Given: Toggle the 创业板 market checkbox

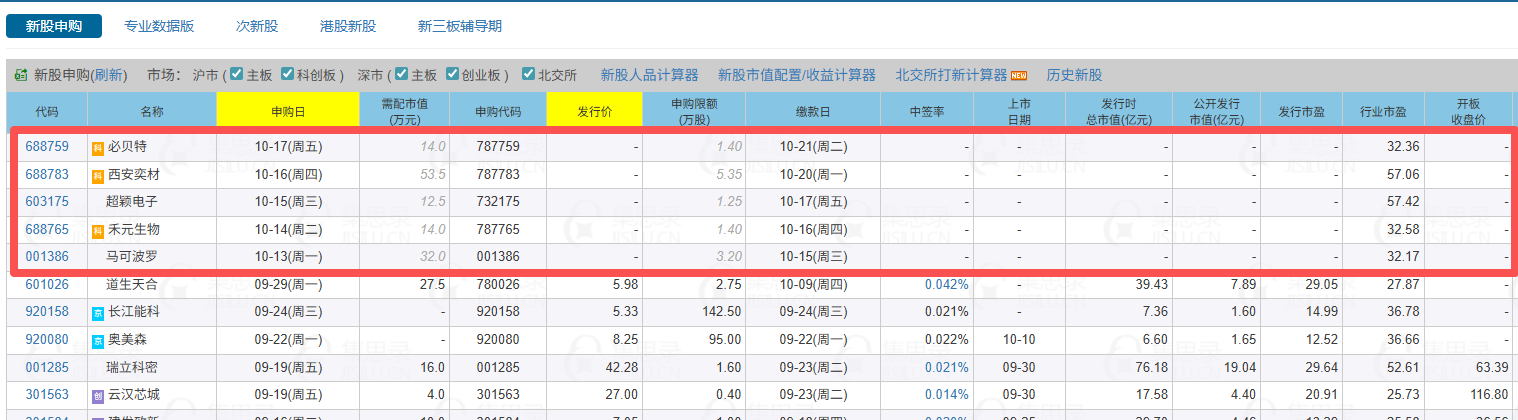Looking at the screenshot, I should [452, 74].
